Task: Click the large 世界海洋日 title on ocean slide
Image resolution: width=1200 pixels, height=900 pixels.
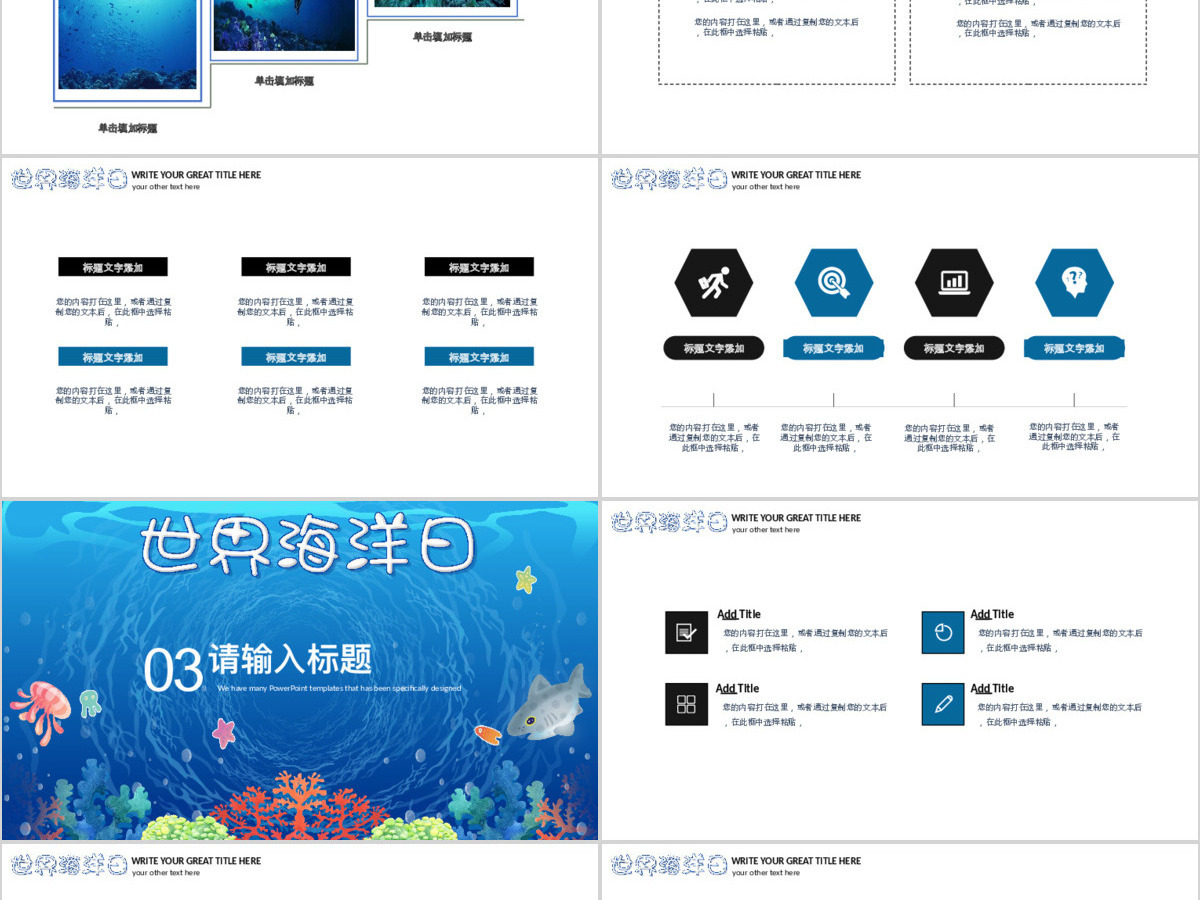Action: coord(308,546)
